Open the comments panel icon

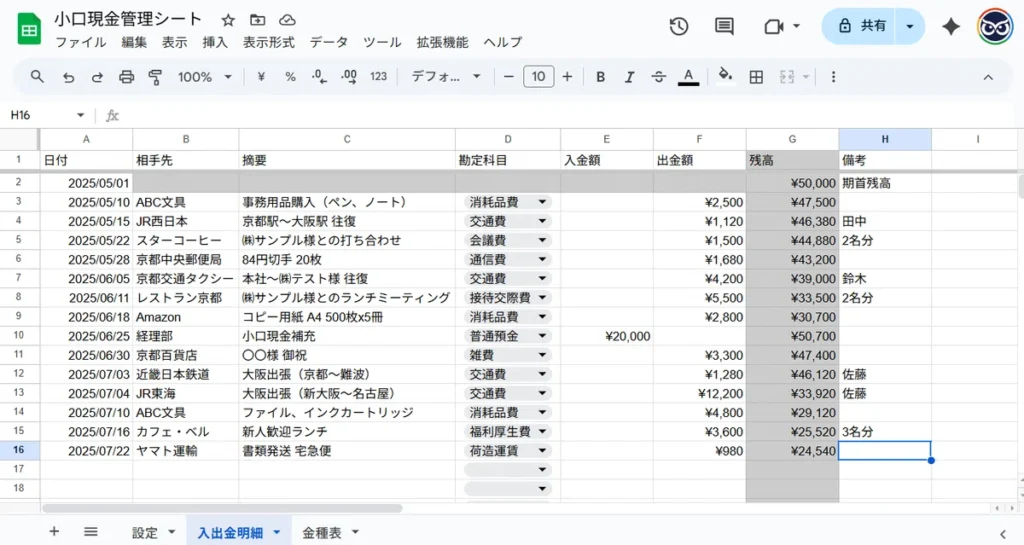coord(724,27)
